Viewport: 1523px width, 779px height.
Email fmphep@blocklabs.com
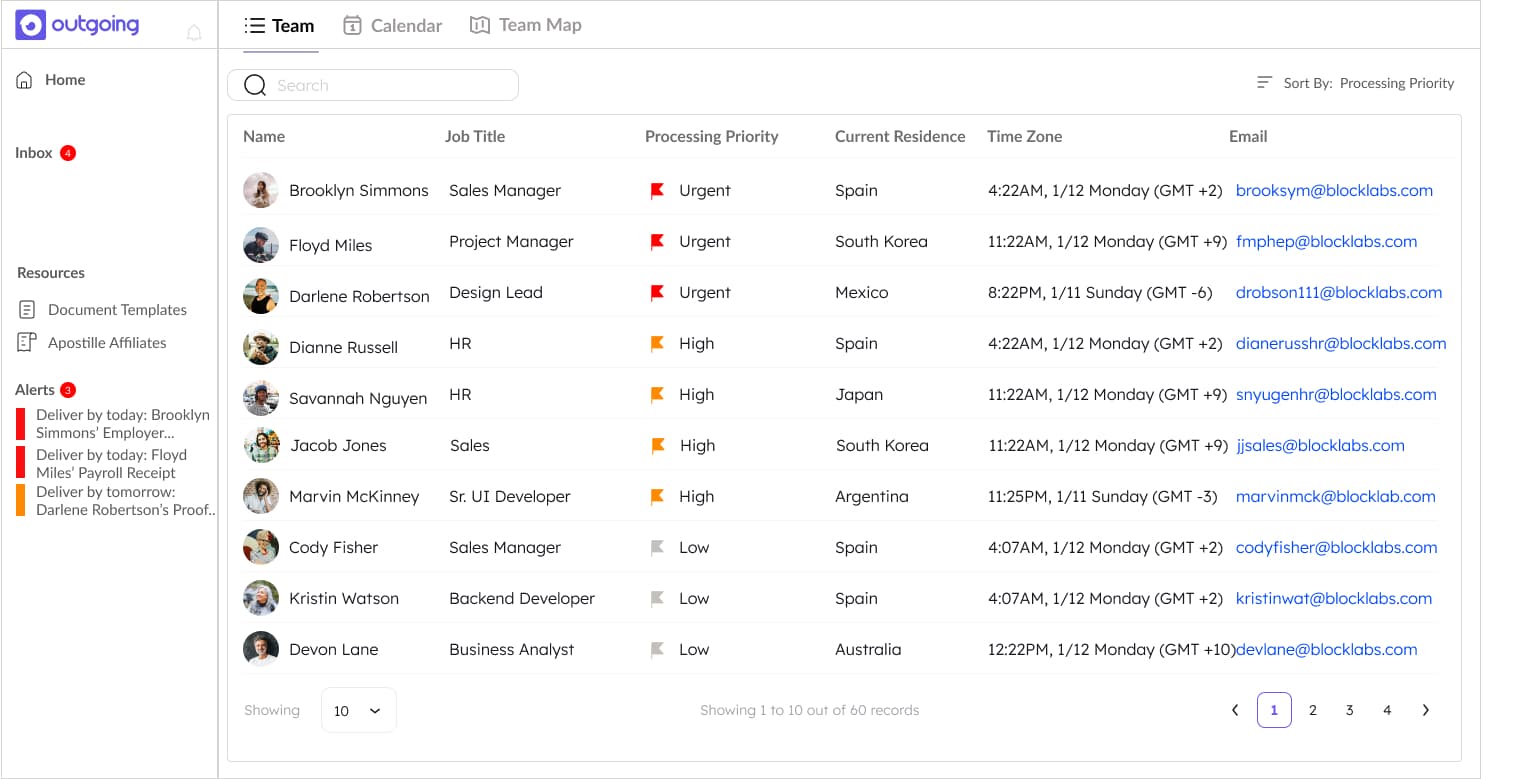pos(1326,242)
